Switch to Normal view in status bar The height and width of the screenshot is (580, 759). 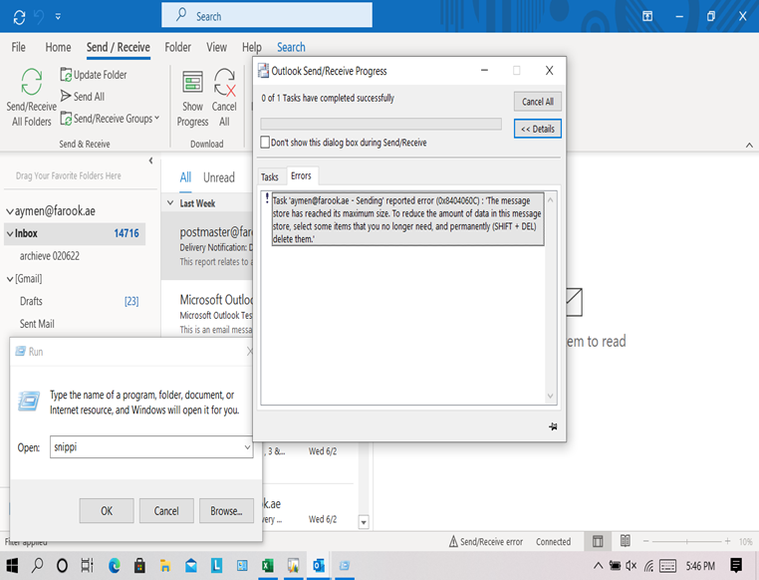click(x=598, y=541)
